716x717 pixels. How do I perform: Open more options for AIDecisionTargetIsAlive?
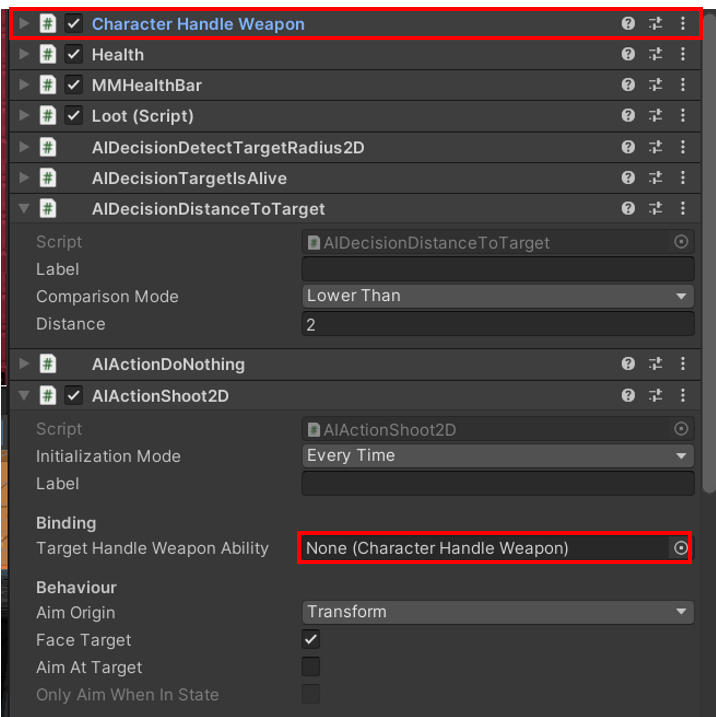pyautogui.click(x=683, y=177)
